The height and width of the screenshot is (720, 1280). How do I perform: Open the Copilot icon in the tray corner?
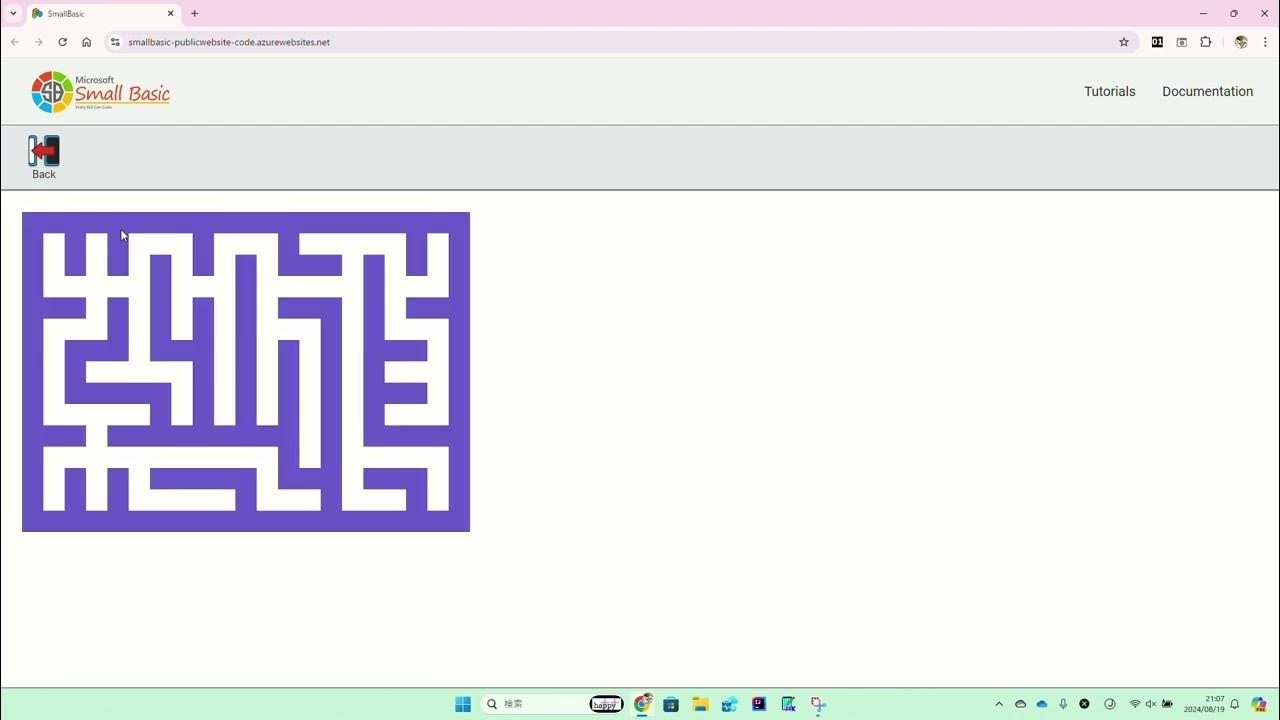click(1259, 704)
